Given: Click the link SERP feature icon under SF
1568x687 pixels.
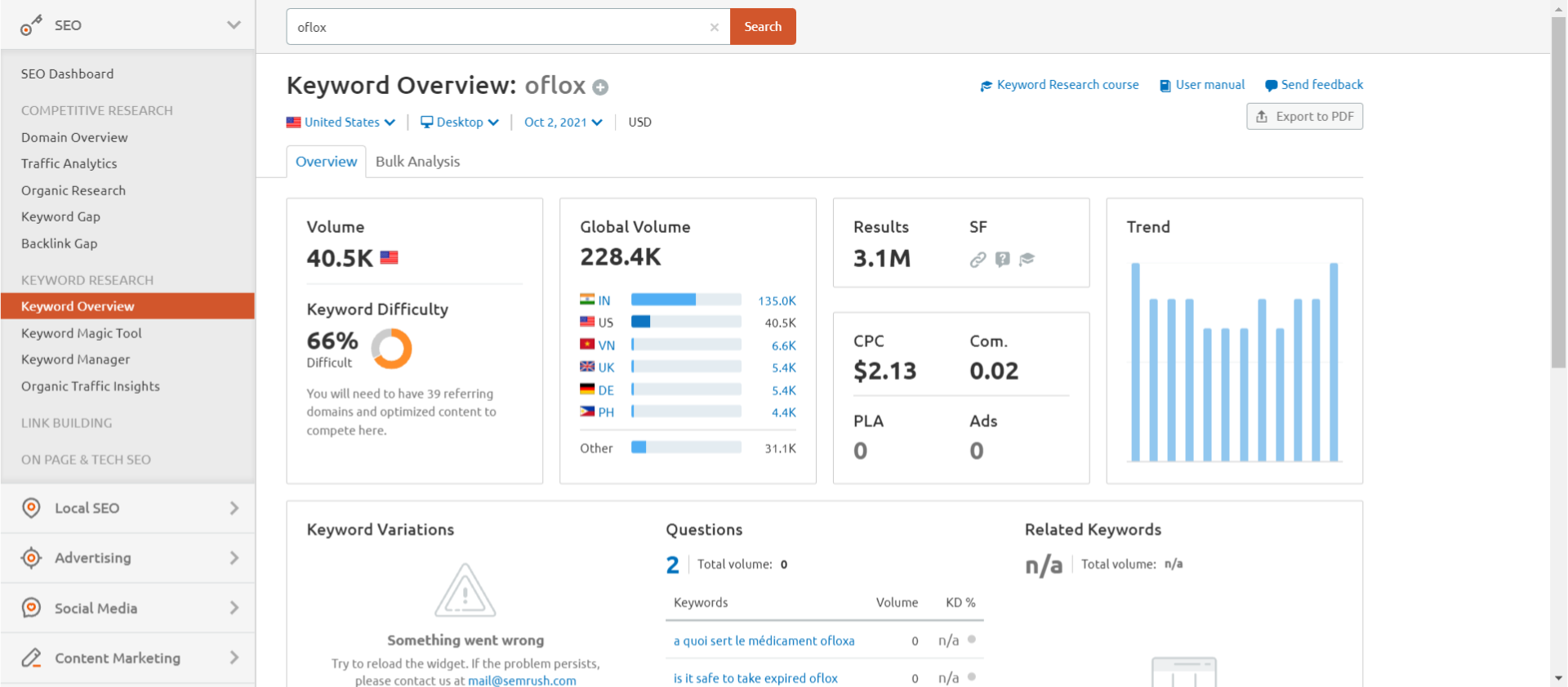Looking at the screenshot, I should click(978, 260).
